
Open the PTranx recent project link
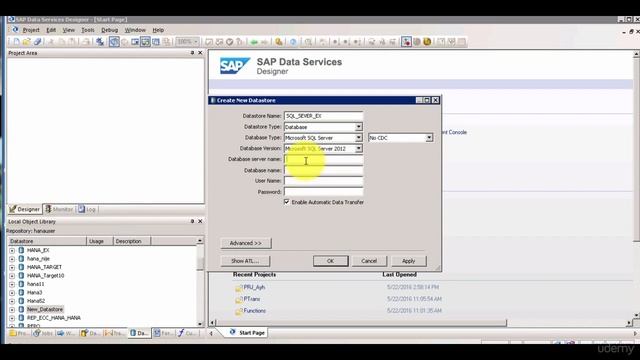(251, 299)
